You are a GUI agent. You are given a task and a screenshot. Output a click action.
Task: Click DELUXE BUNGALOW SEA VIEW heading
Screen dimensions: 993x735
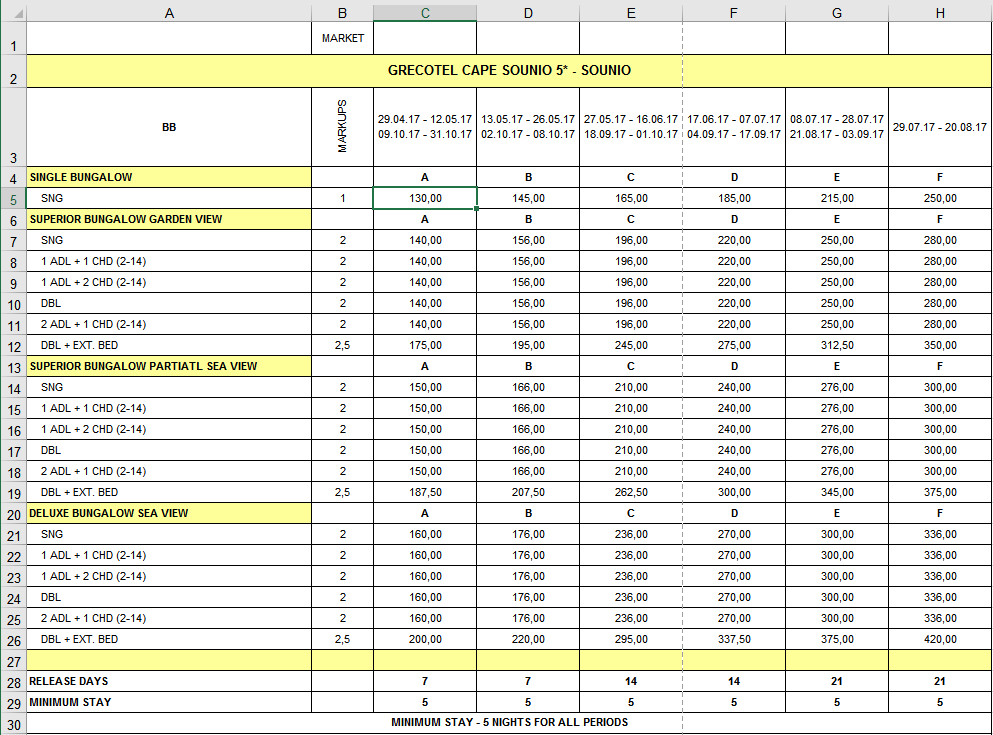169,513
